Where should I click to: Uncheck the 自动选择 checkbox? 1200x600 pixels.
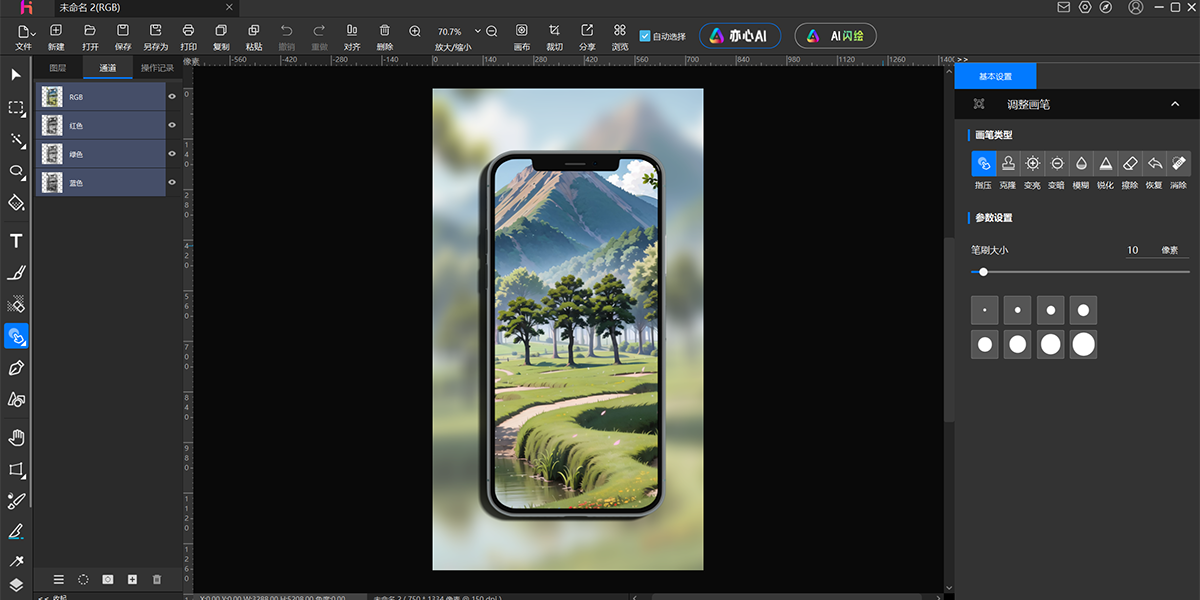(x=645, y=36)
